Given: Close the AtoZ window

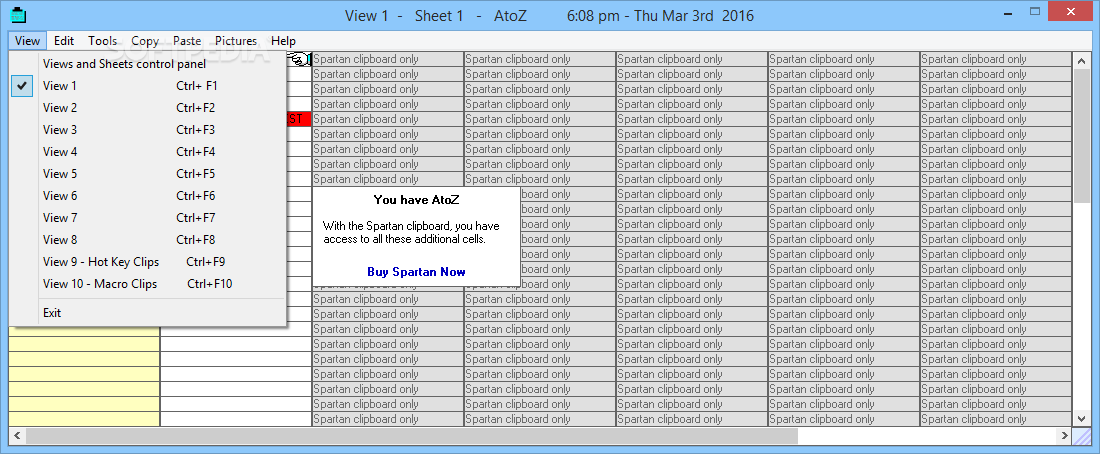Looking at the screenshot, I should click(1072, 12).
